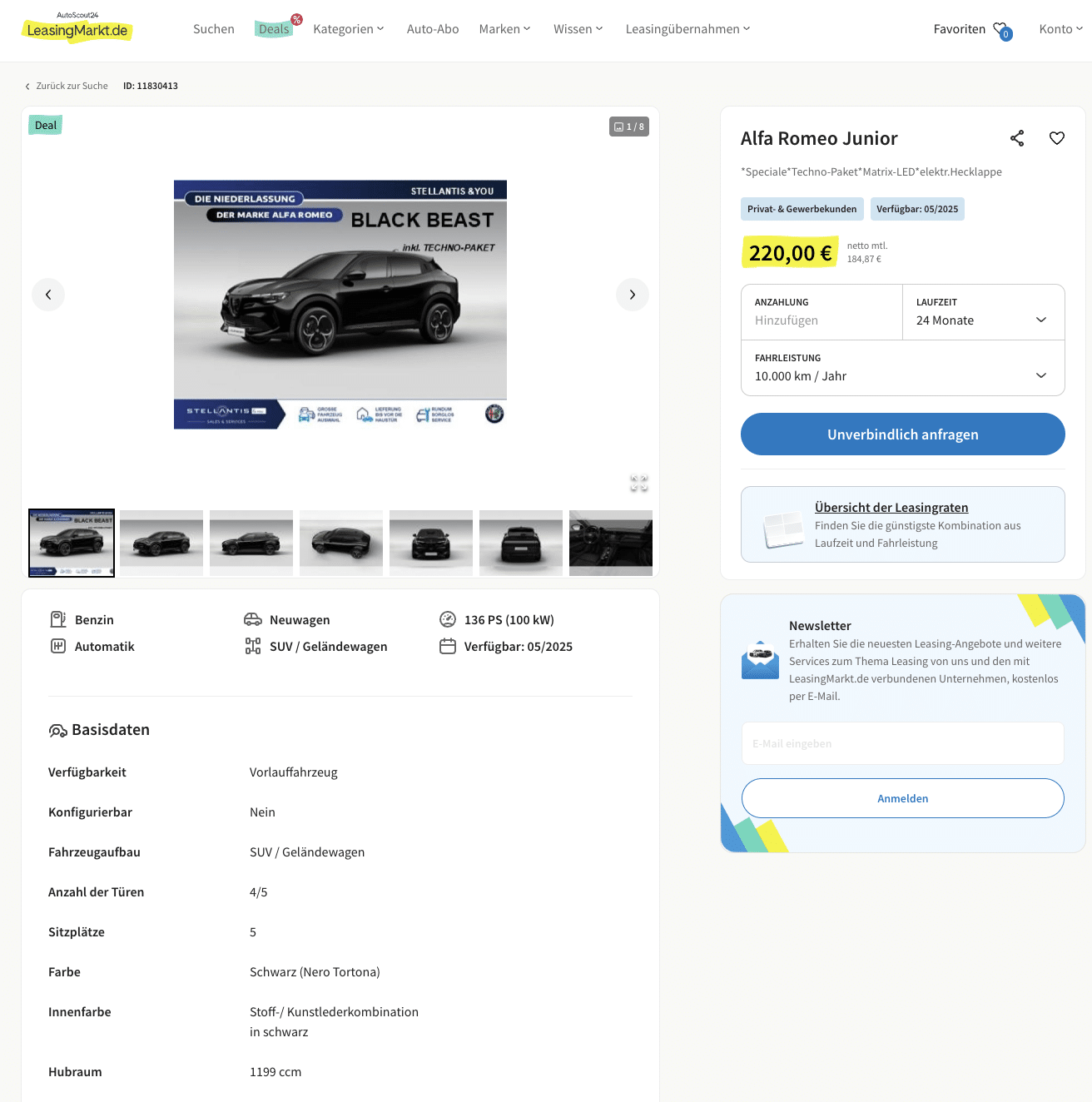Viewport: 1092px width, 1102px height.
Task: Click the Verfügbar calendar icon
Action: [448, 646]
